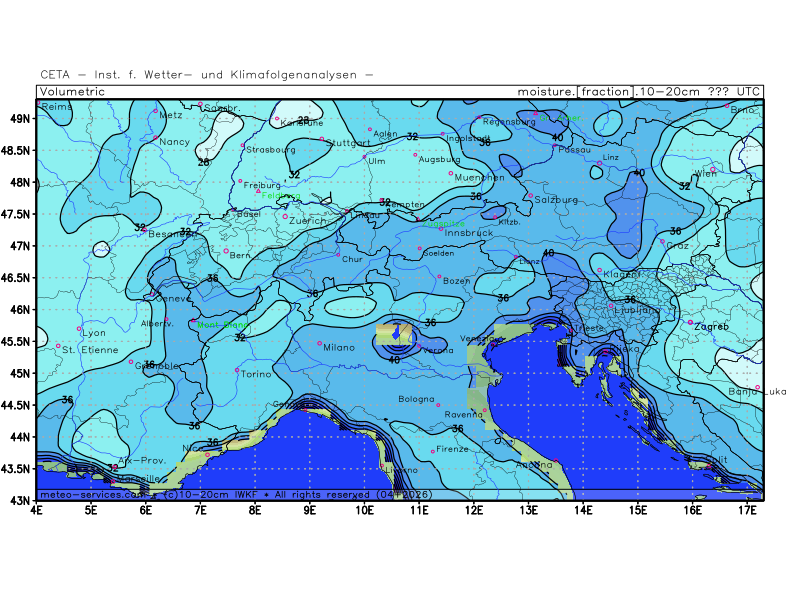The width and height of the screenshot is (800, 600).
Task: Click the Bologna city label
Action: pyautogui.click(x=417, y=399)
